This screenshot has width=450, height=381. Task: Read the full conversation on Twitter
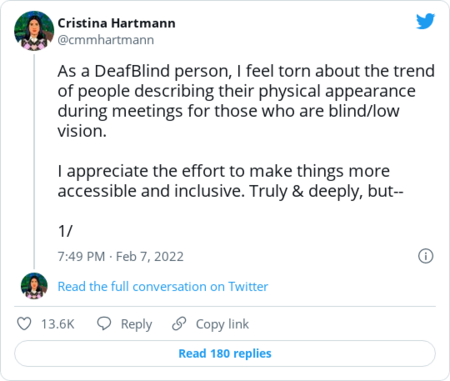click(163, 286)
